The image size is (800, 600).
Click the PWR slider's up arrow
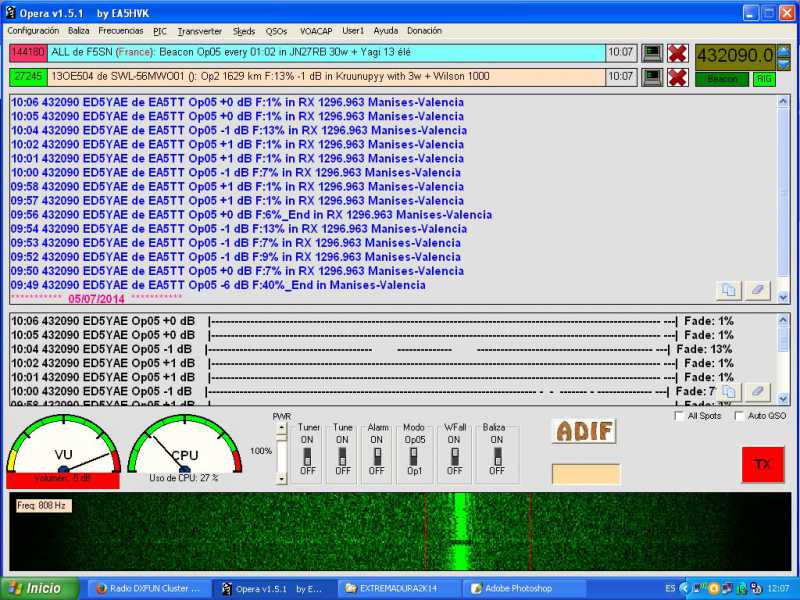tap(282, 429)
